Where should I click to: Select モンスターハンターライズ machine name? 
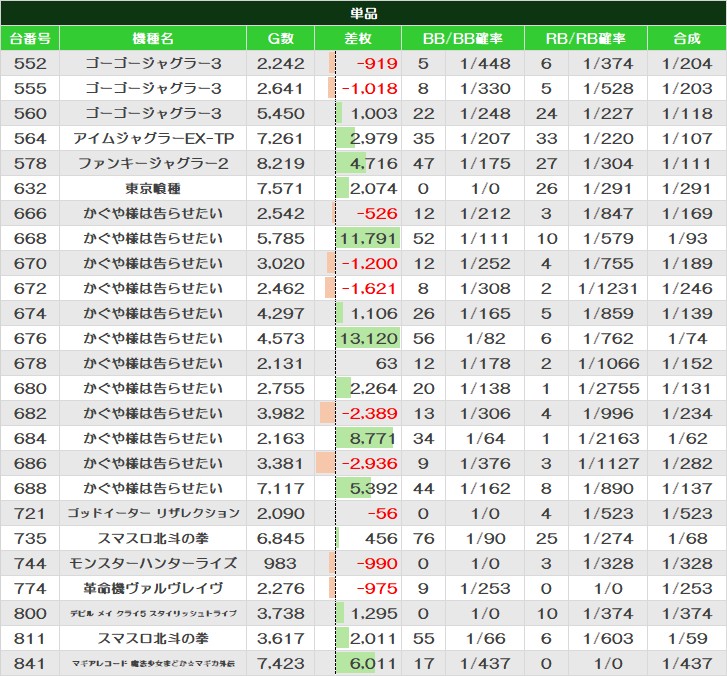[153, 564]
